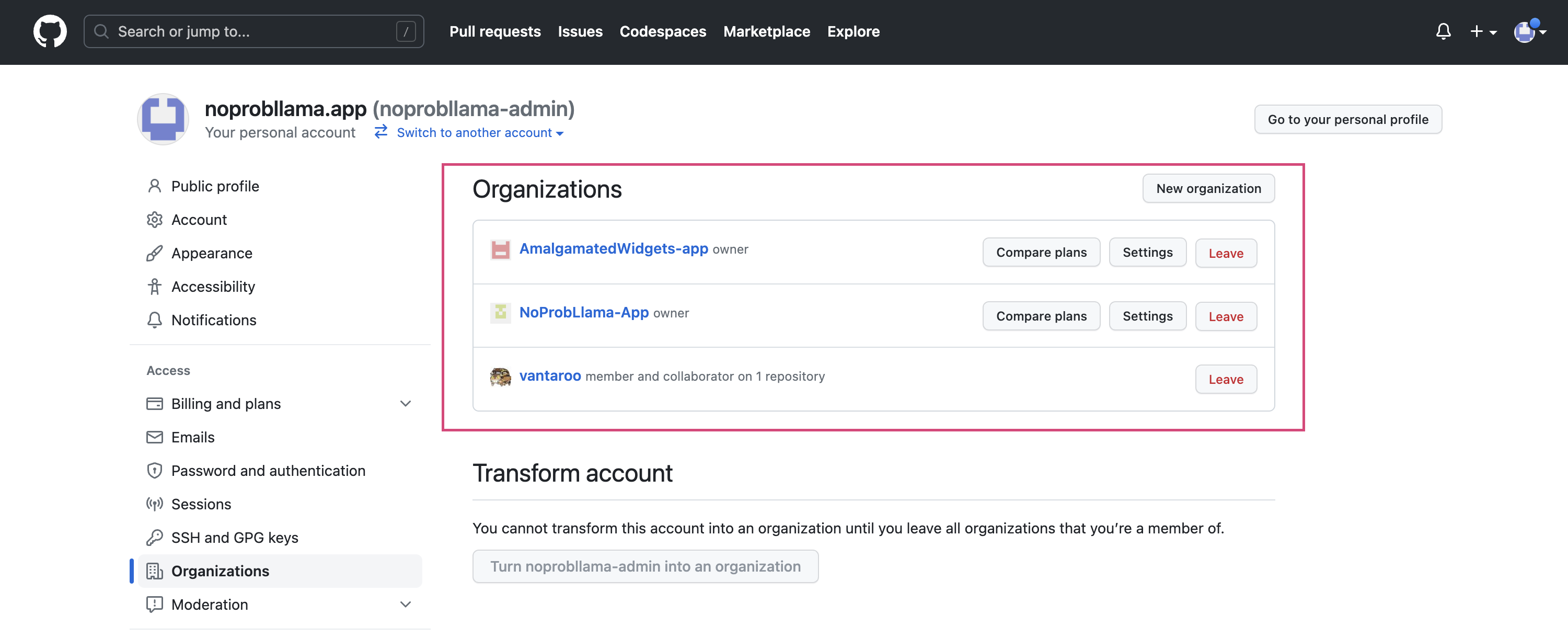Click the Moderation report icon
This screenshot has height=638, width=1568.
tap(155, 605)
